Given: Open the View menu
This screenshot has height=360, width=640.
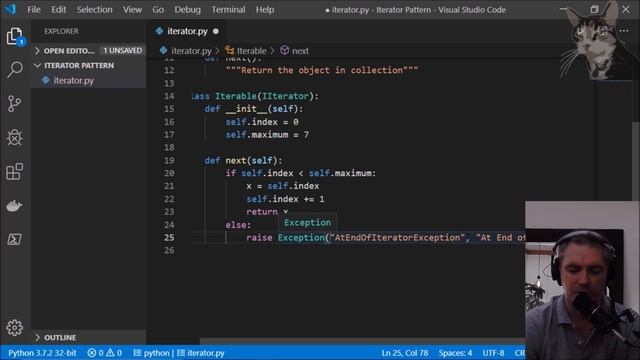Looking at the screenshot, I should (x=132, y=9).
